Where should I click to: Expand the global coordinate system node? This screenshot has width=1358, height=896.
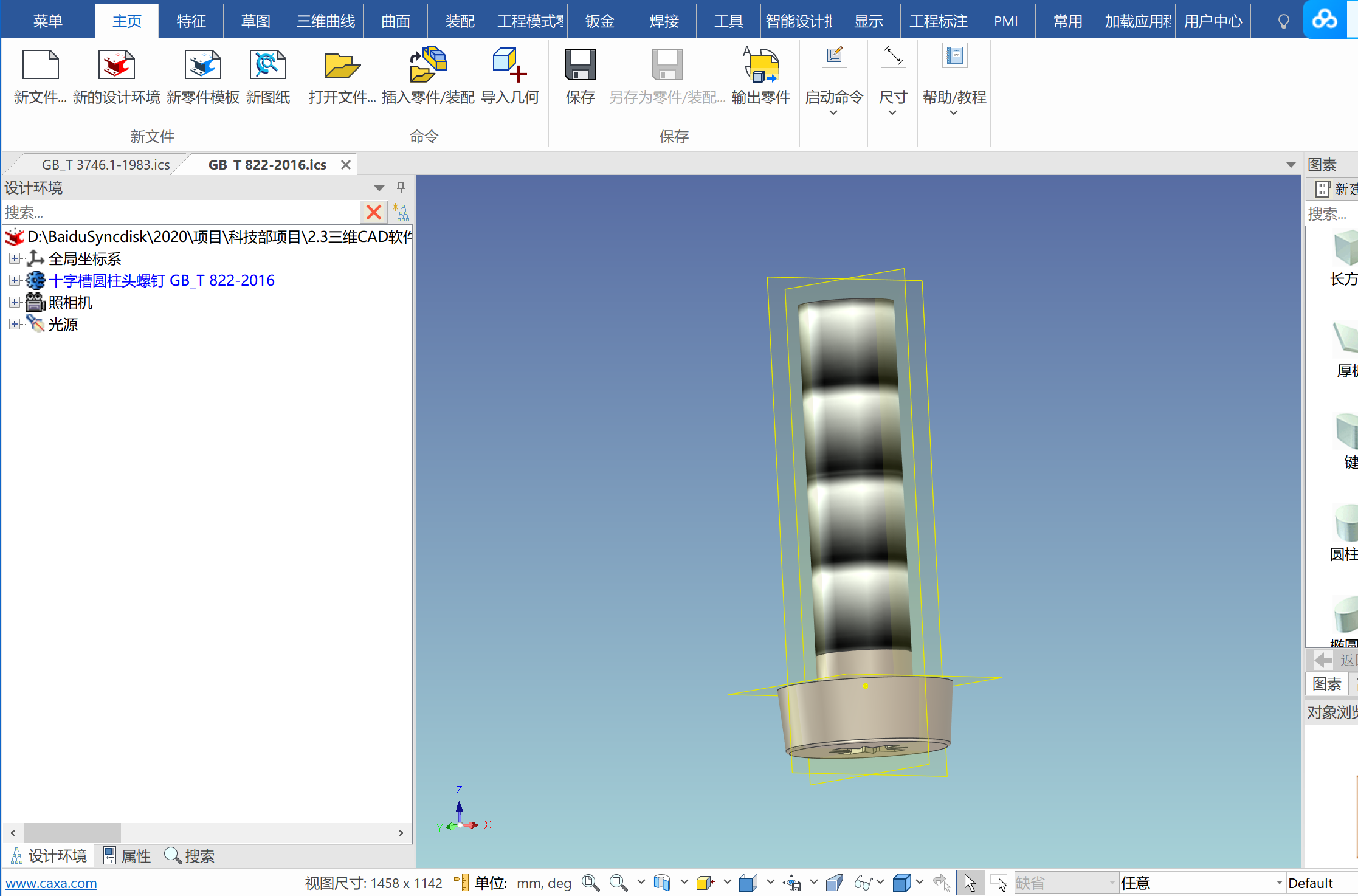coord(14,259)
